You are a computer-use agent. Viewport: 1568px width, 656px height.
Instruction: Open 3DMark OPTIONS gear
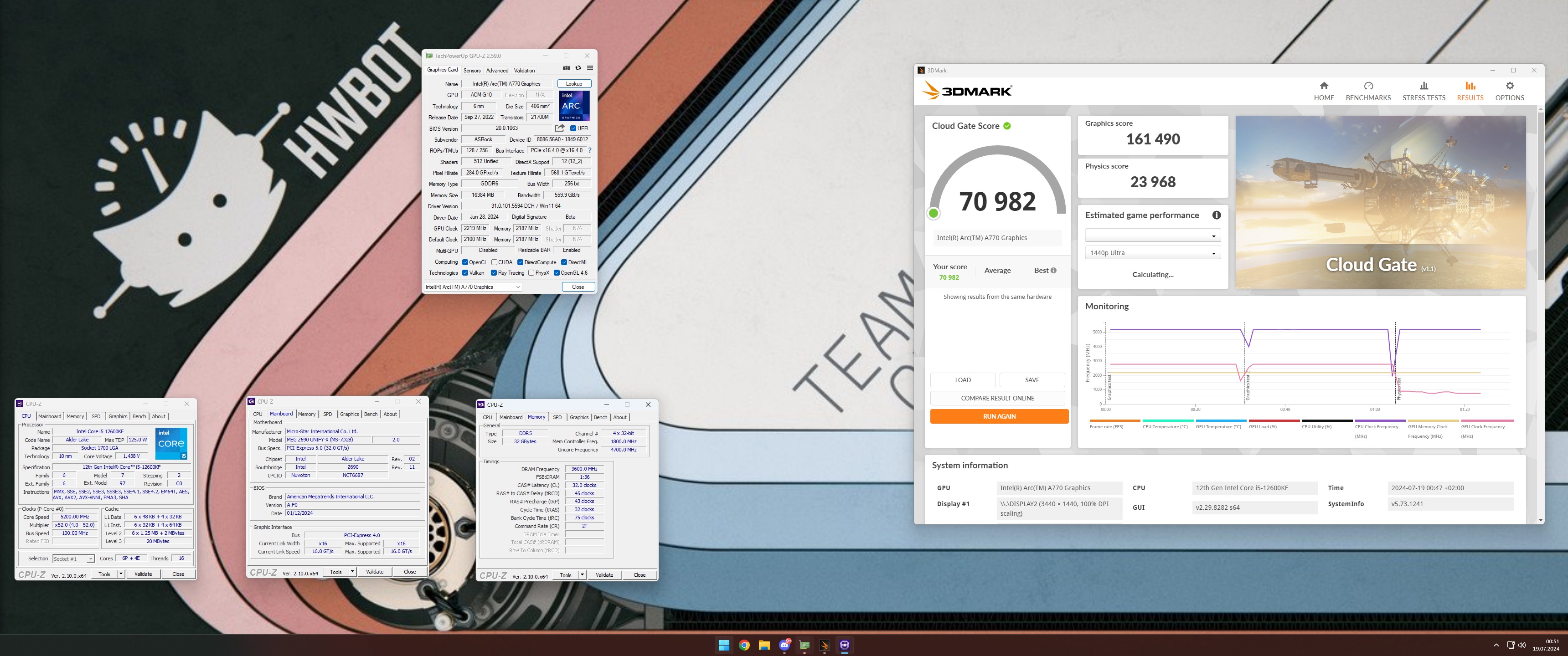point(1509,91)
